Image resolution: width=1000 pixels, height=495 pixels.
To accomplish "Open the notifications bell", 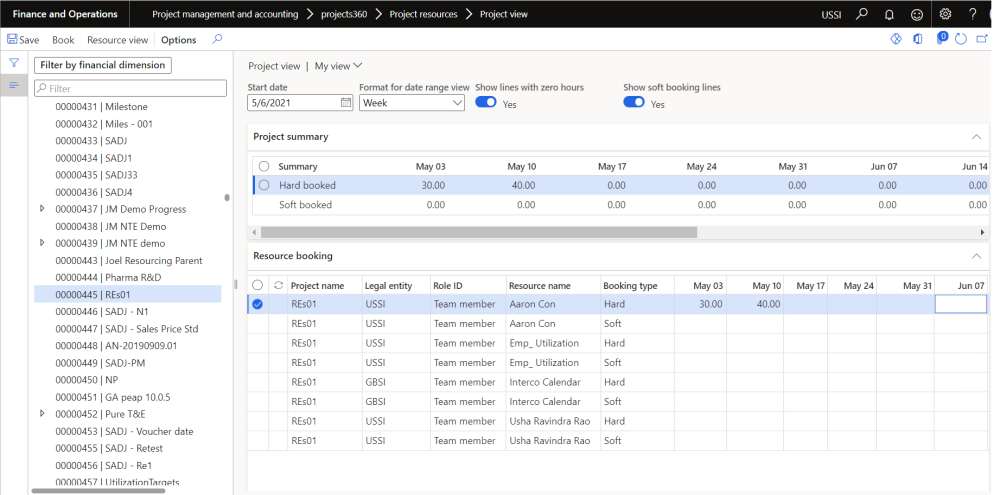I will click(x=890, y=14).
